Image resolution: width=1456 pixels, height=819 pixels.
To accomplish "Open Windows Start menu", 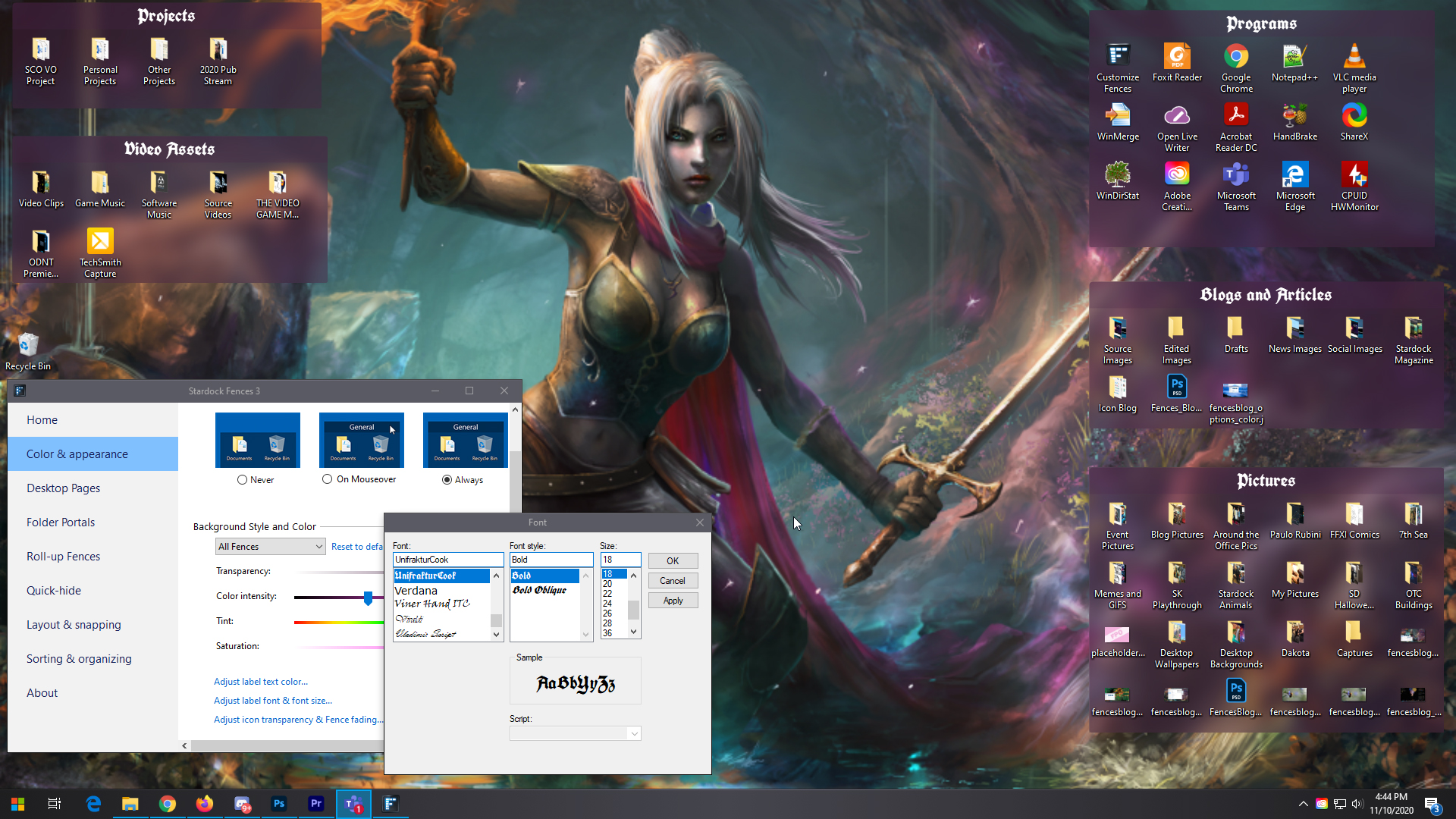I will point(17,804).
